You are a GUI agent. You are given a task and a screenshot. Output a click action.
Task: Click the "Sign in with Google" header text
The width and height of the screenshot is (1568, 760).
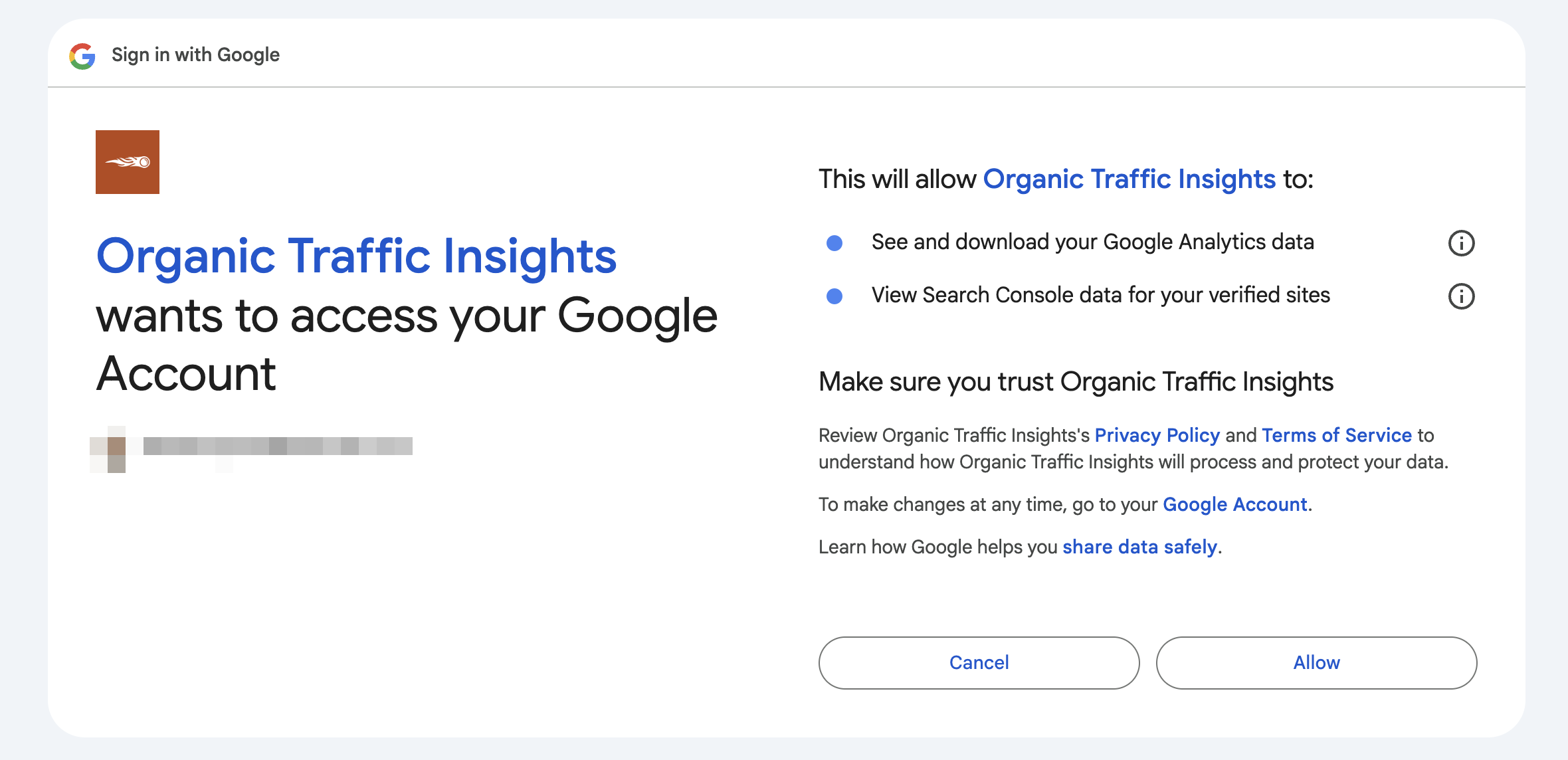(x=195, y=54)
